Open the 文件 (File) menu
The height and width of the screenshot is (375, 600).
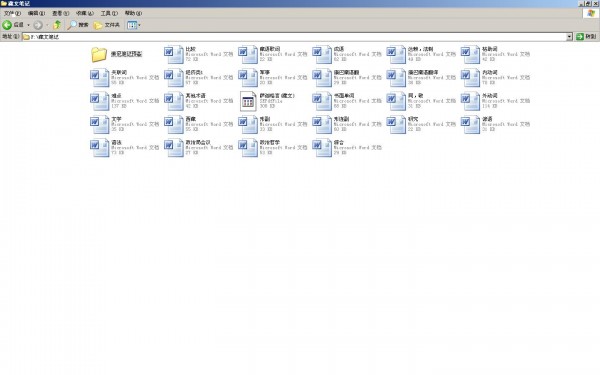click(12, 13)
